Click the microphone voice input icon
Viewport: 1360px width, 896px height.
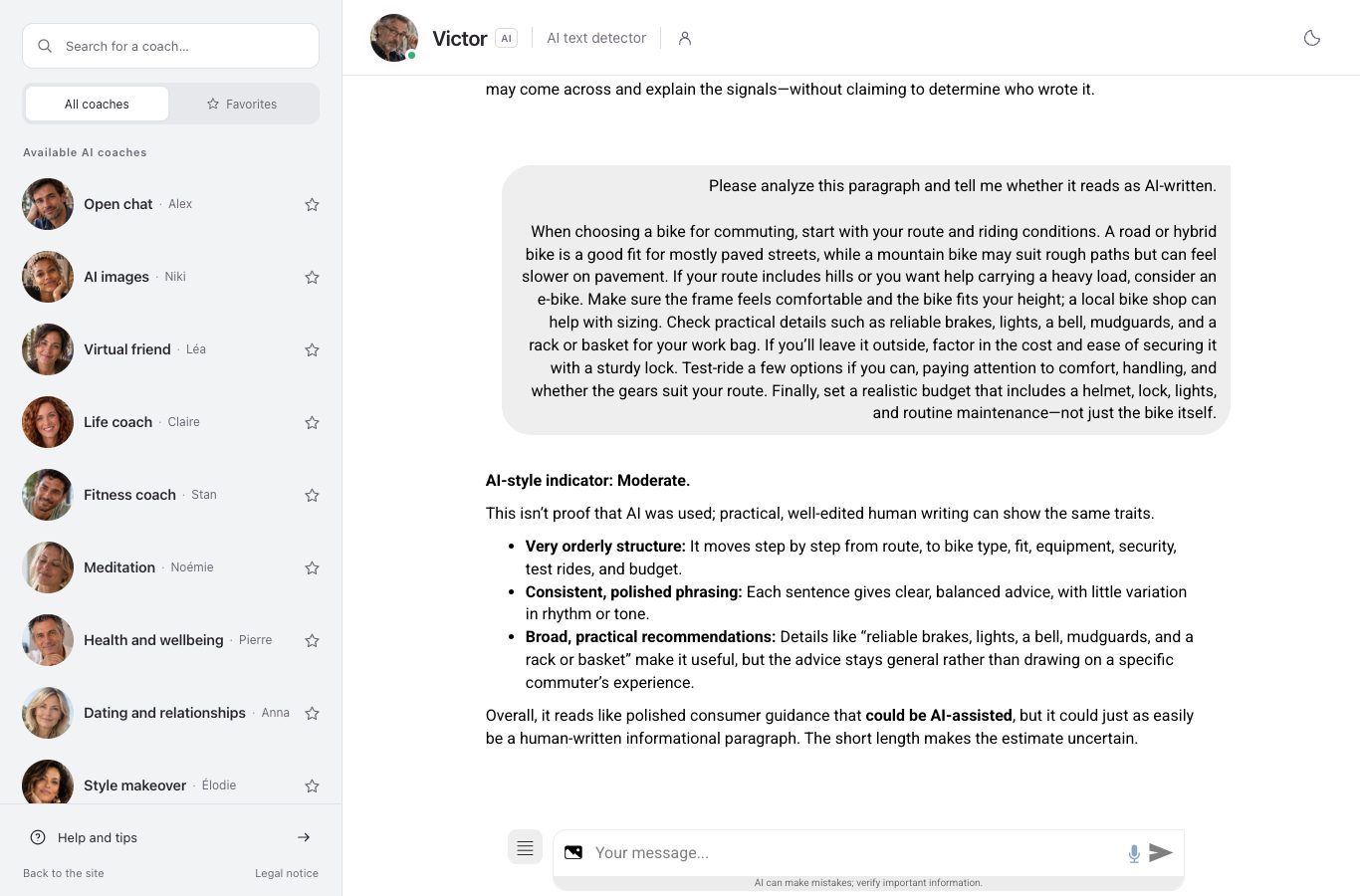[x=1134, y=853]
